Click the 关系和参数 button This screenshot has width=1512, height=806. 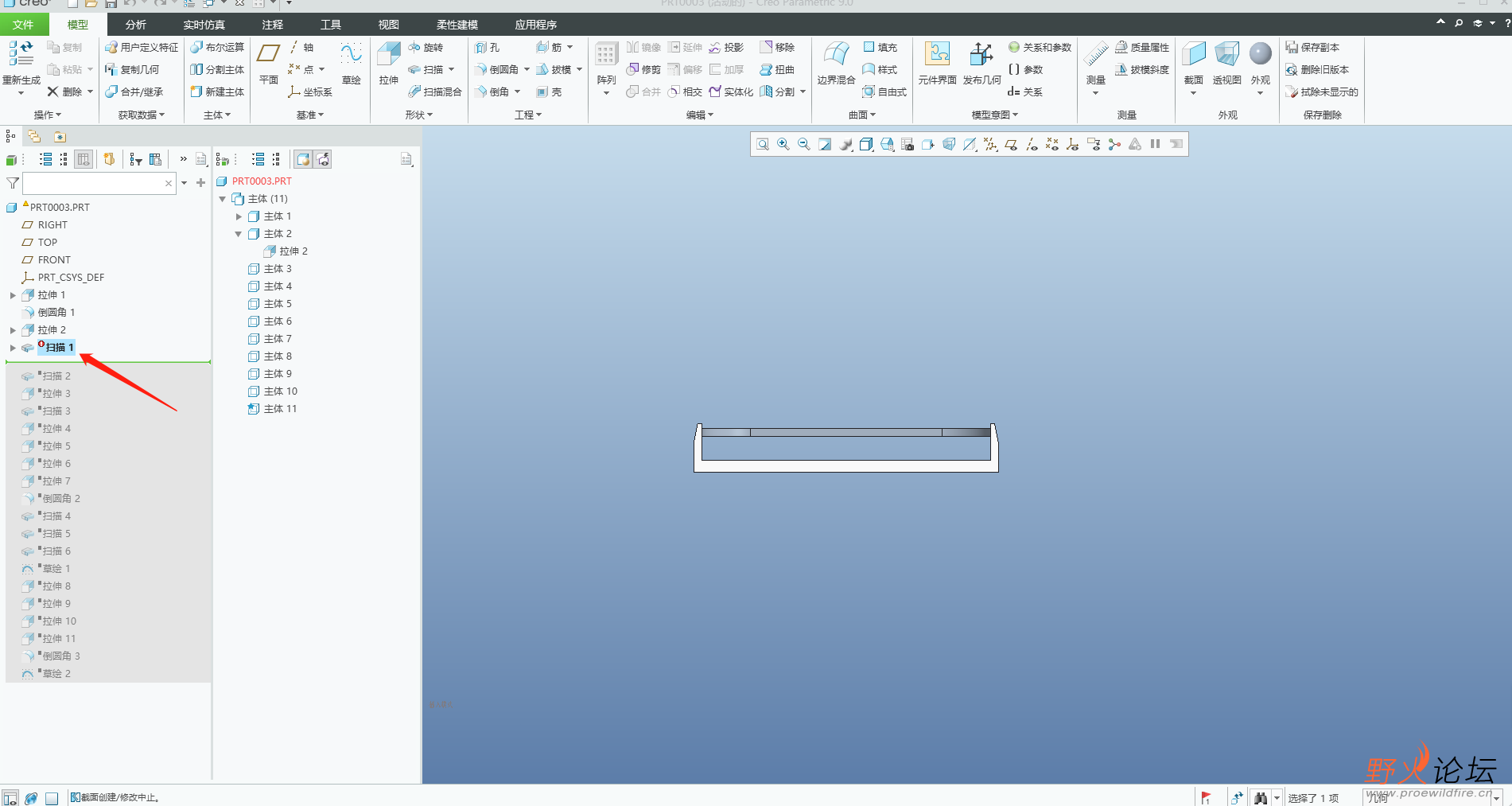1040,48
